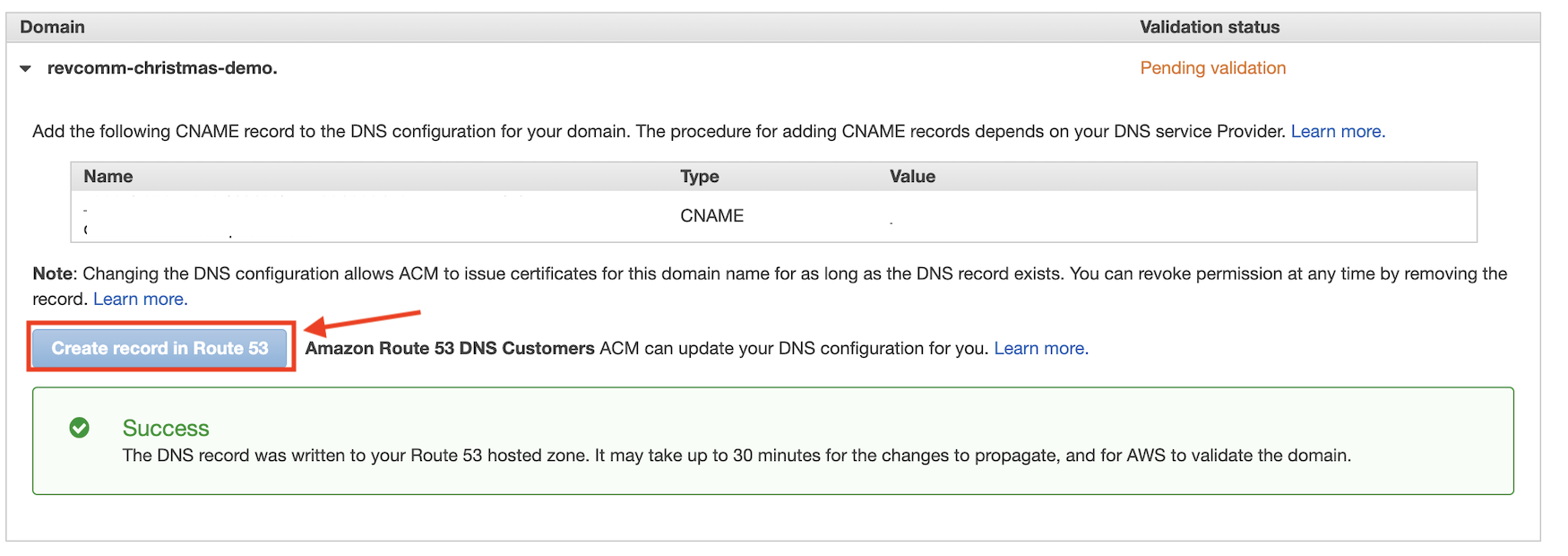1568x556 pixels.
Task: Click the DNS record written success message
Action: click(737, 456)
